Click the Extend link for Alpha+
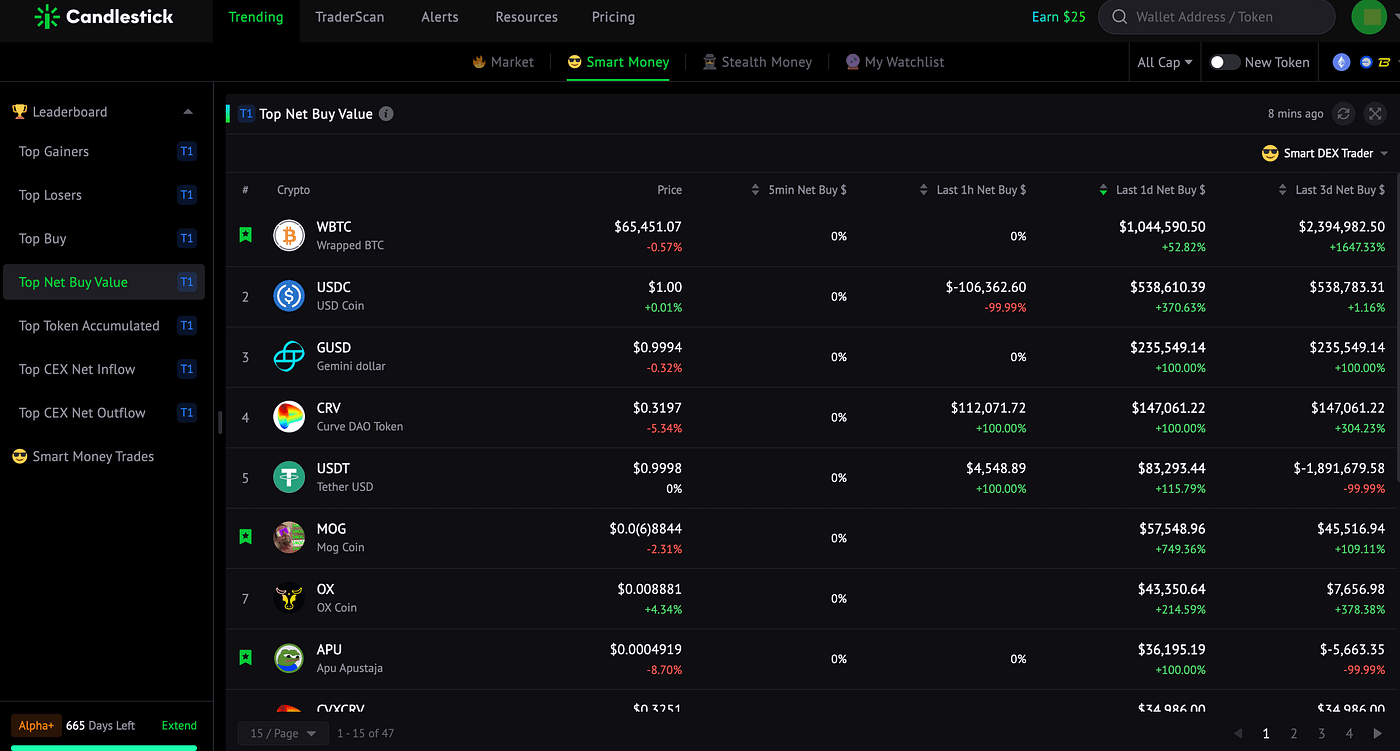This screenshot has height=751, width=1400. [179, 726]
